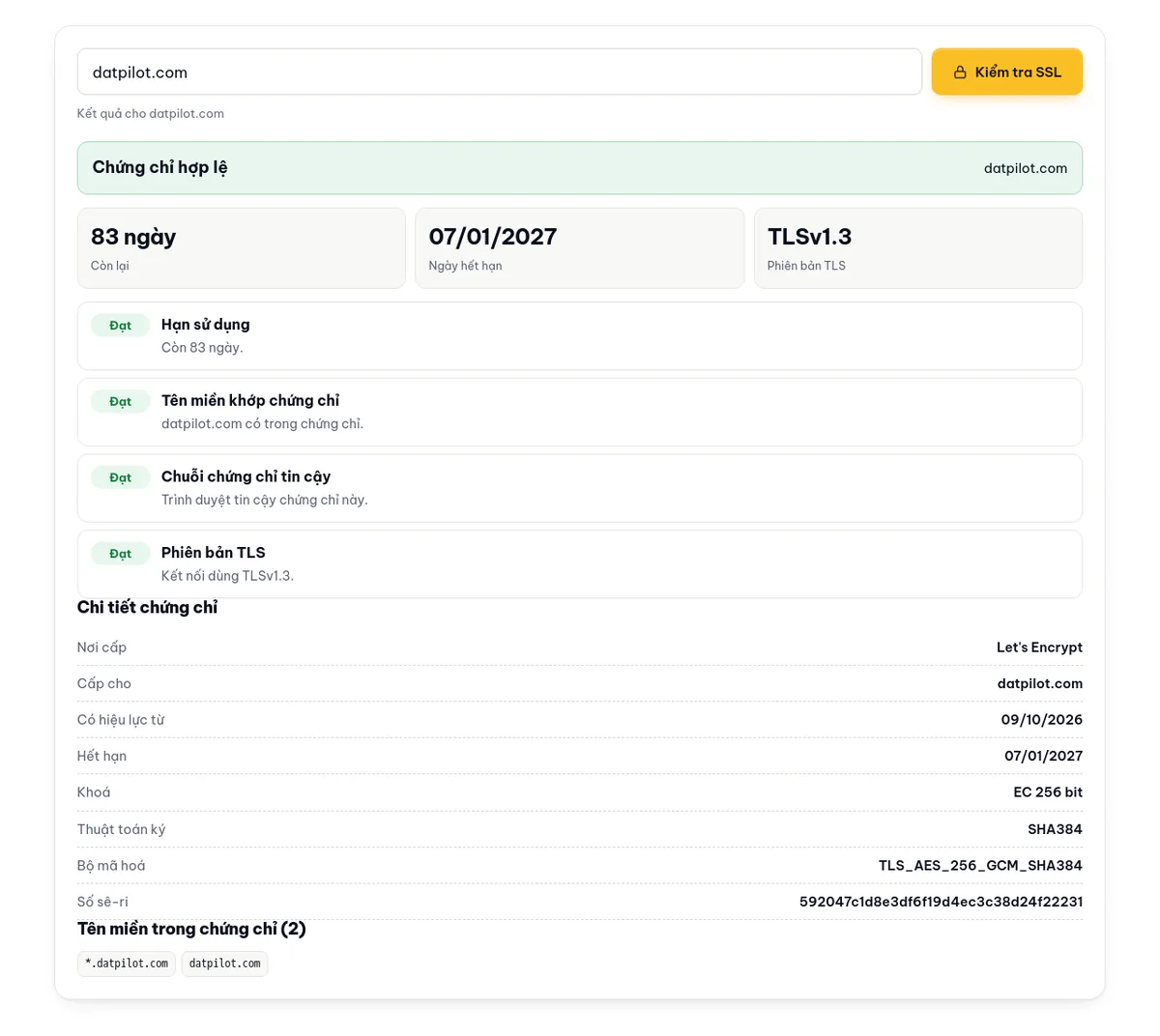1160x1036 pixels.
Task: Click the "Ngày hết hạn" card label
Action: point(465,266)
